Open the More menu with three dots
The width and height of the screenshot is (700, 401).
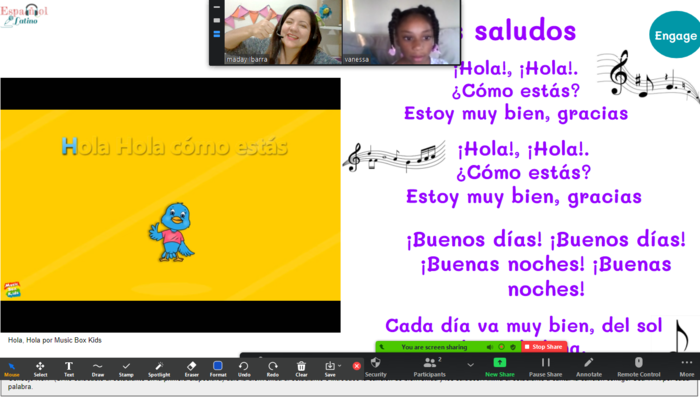click(687, 368)
